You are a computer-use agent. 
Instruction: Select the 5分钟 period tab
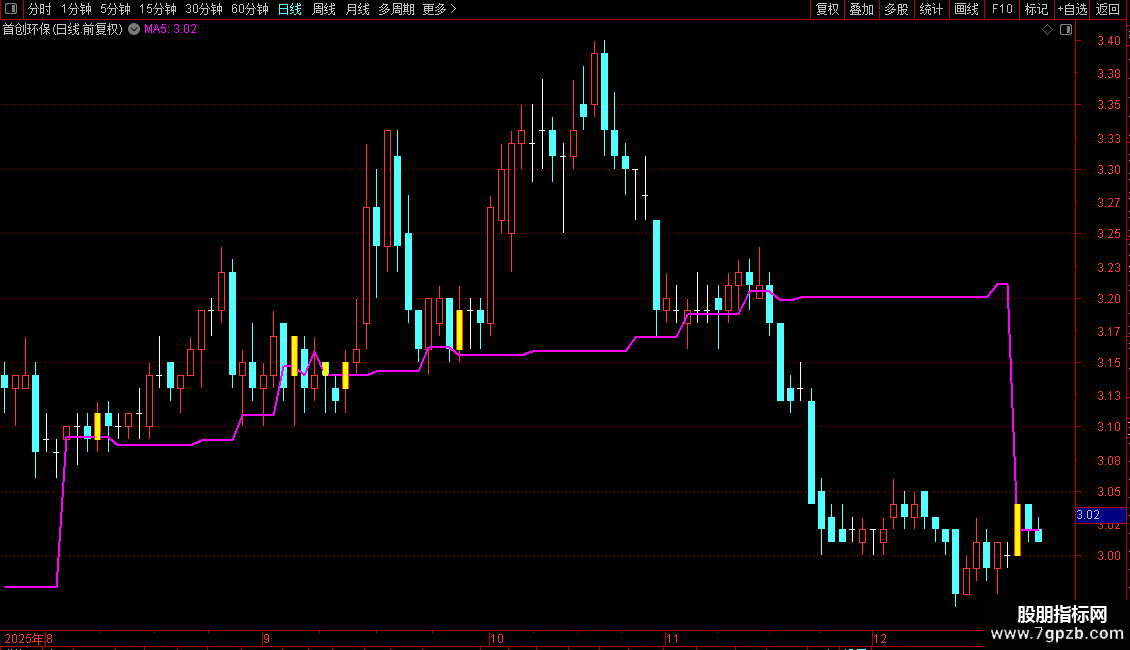coord(115,9)
